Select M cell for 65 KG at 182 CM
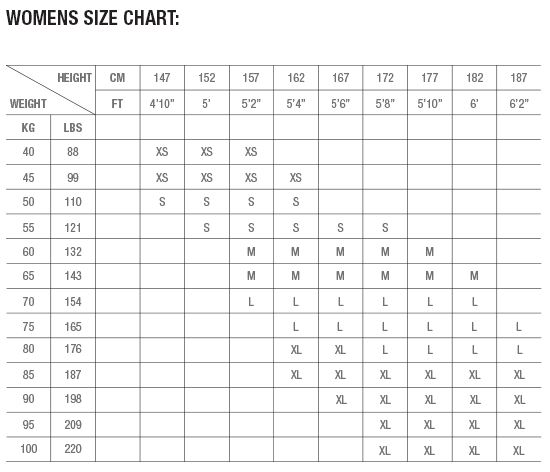This screenshot has width=550, height=472. (474, 276)
